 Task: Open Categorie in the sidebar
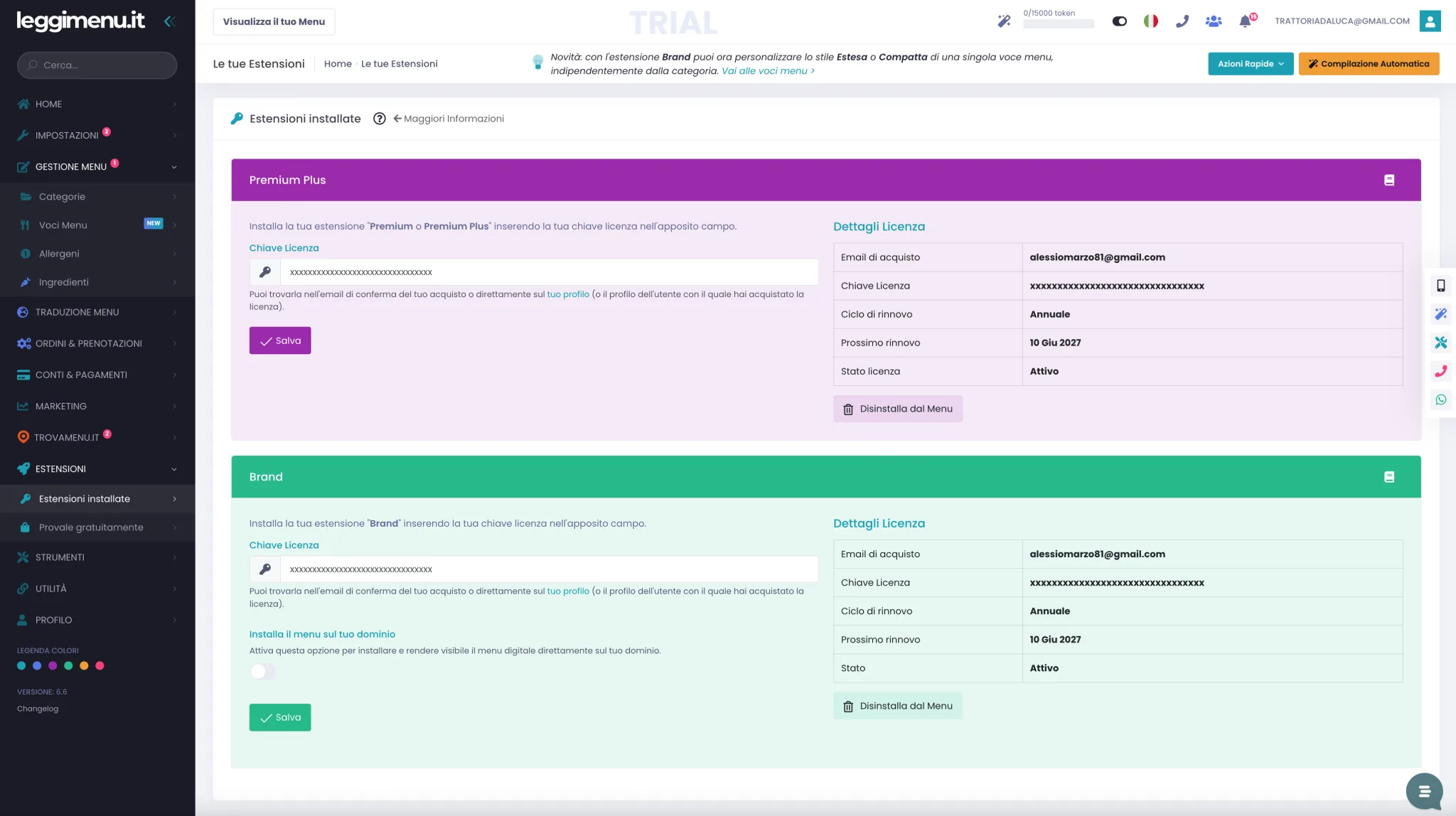pos(97,197)
